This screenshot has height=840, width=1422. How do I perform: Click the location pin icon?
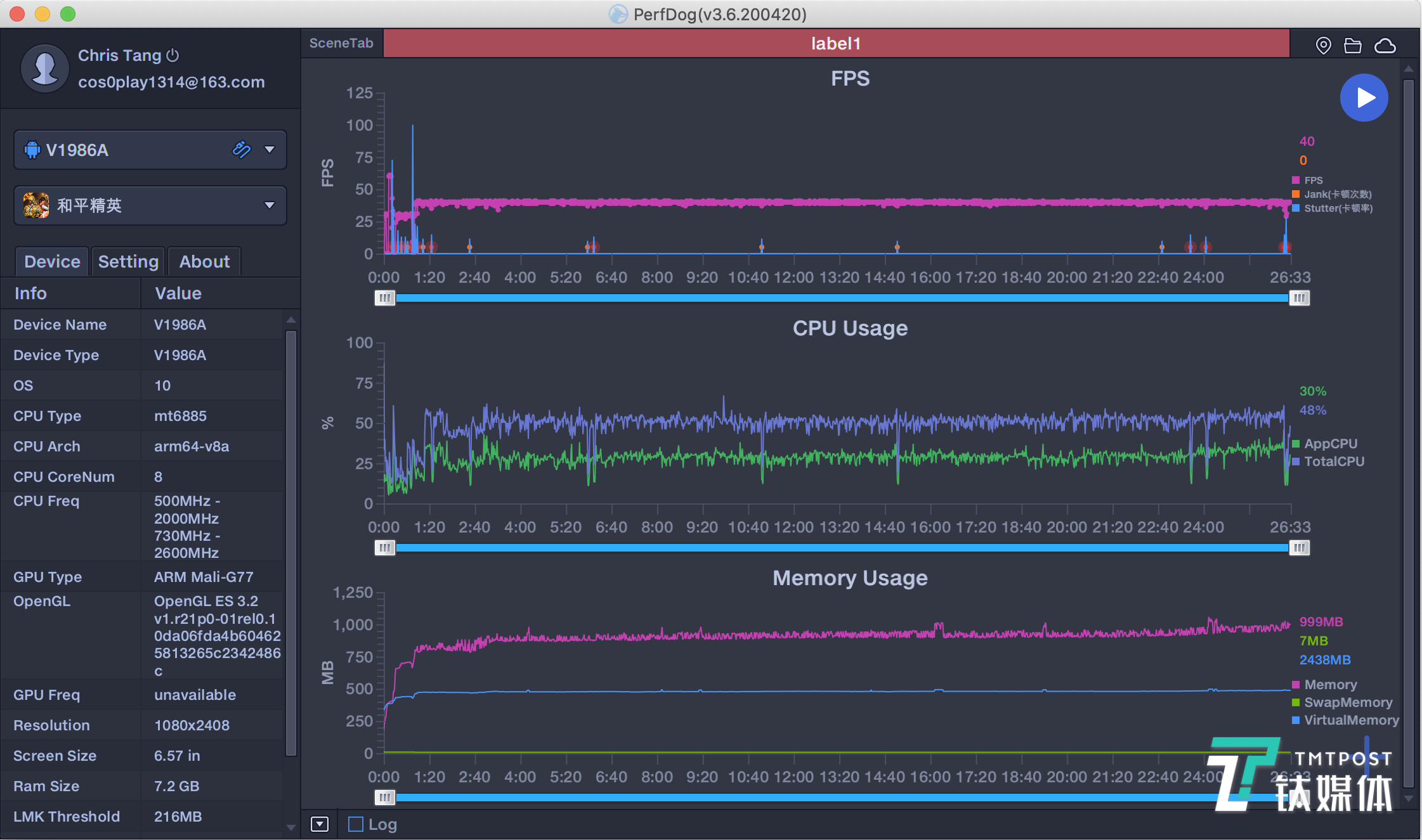(1323, 46)
